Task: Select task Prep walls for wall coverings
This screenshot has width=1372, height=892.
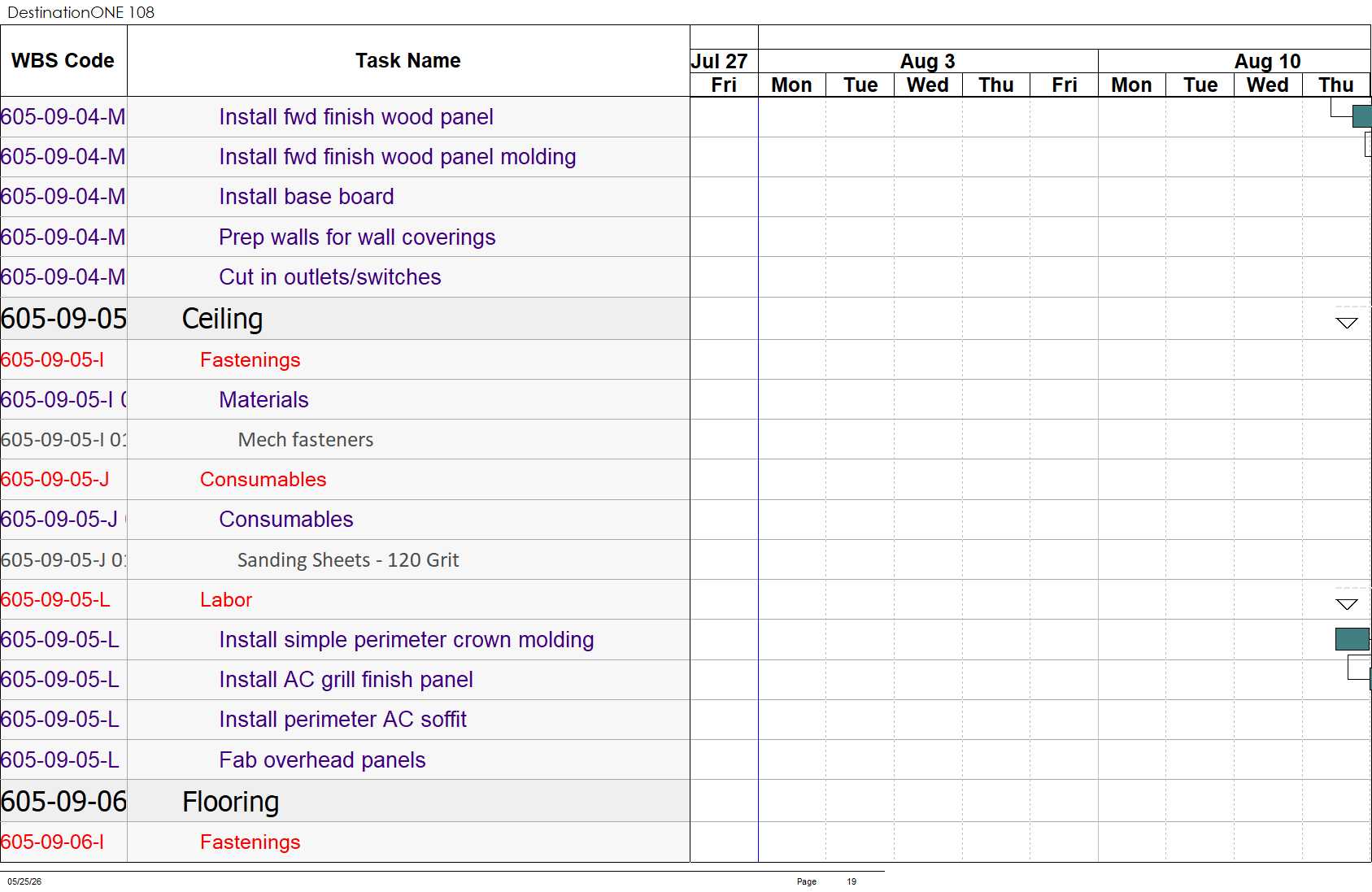Action: 357,237
